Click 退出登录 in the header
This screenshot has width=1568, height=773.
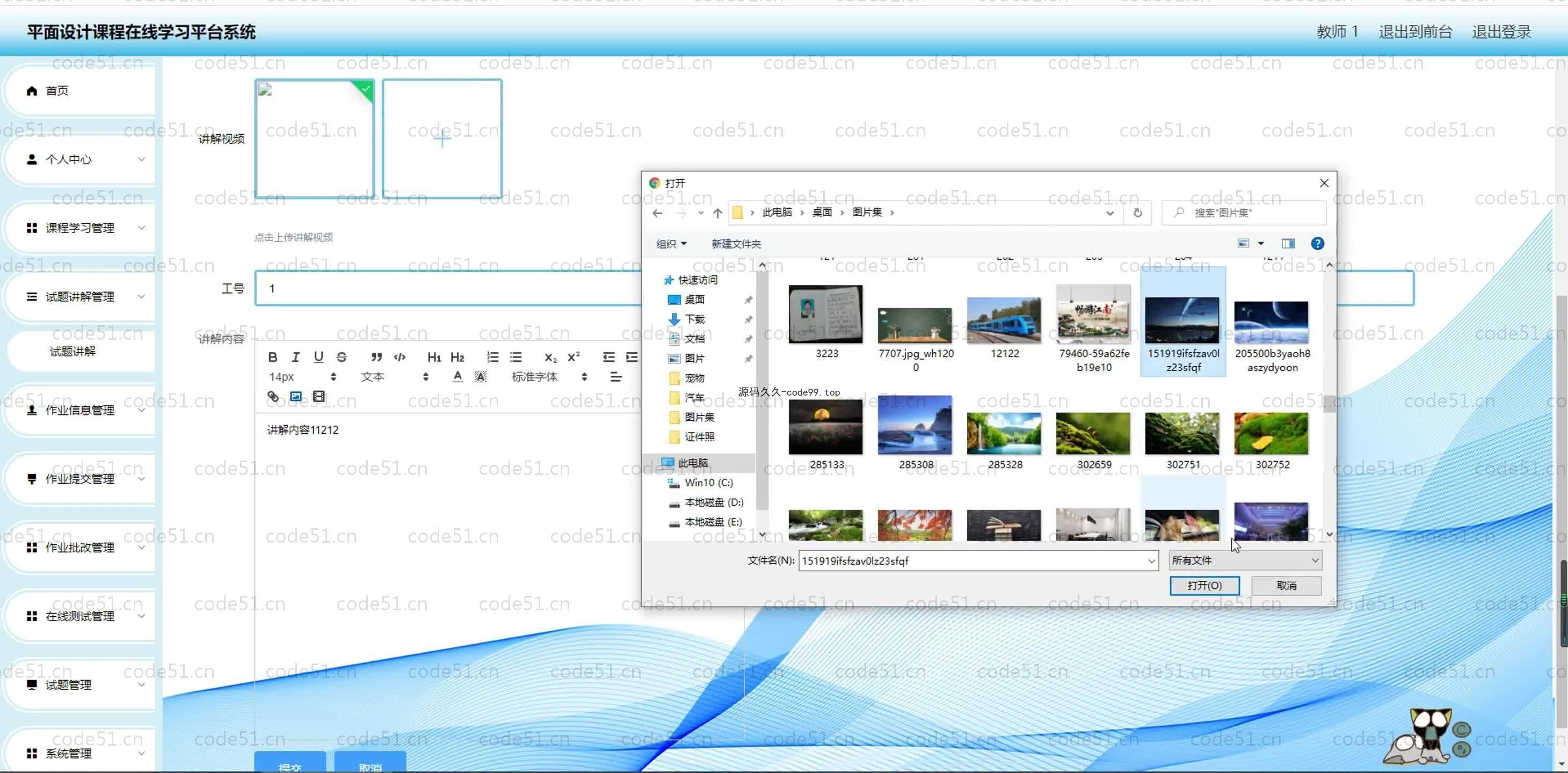tap(1501, 32)
